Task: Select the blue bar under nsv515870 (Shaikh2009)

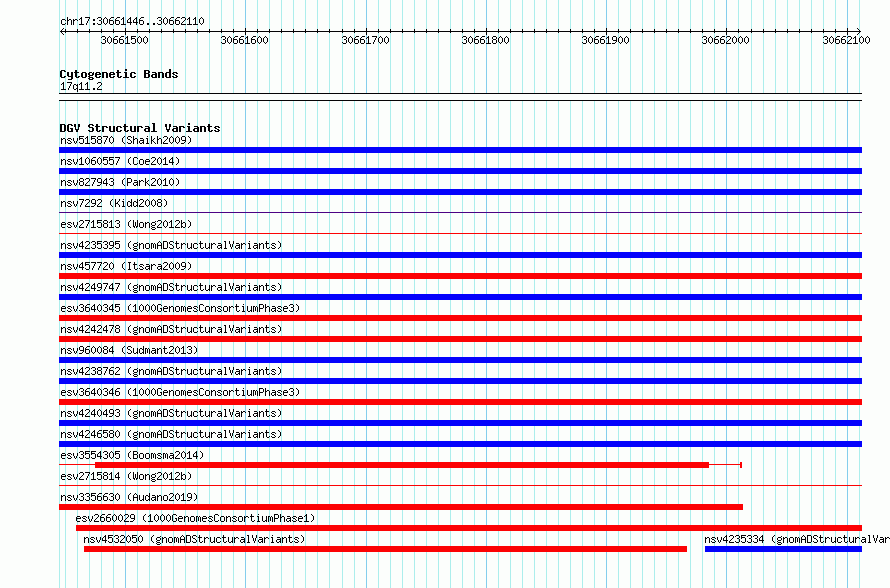Action: click(x=460, y=150)
